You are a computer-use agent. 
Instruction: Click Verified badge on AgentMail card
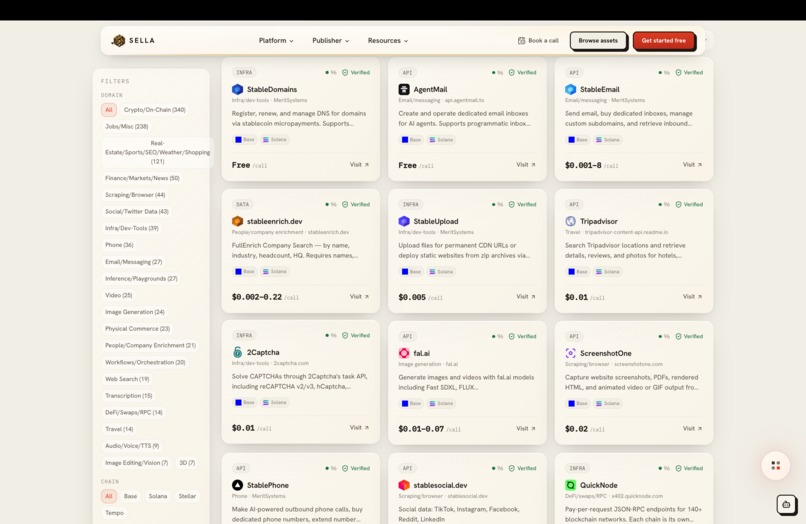click(523, 73)
